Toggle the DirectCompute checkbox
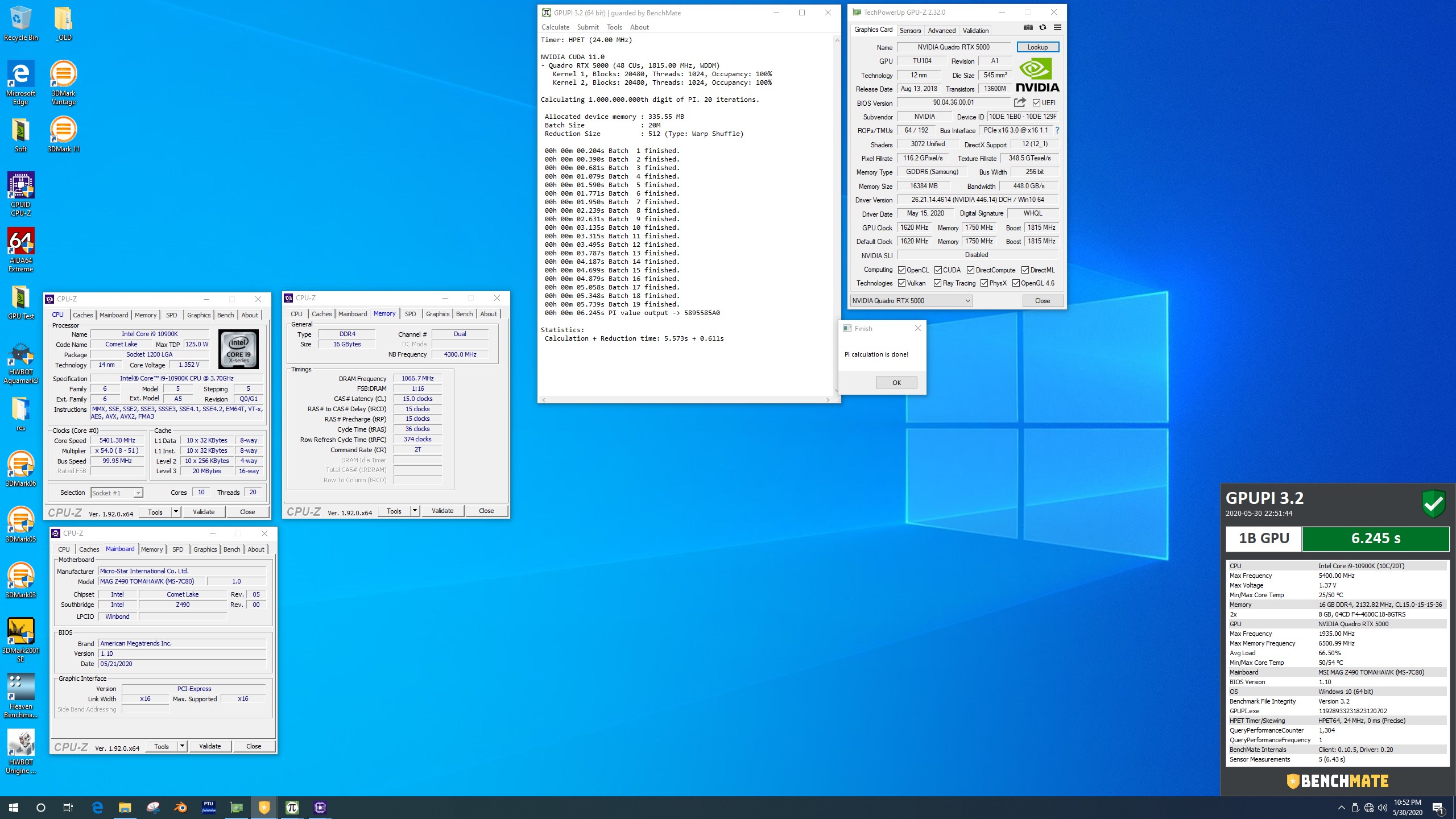Image resolution: width=1456 pixels, height=819 pixels. [x=970, y=270]
